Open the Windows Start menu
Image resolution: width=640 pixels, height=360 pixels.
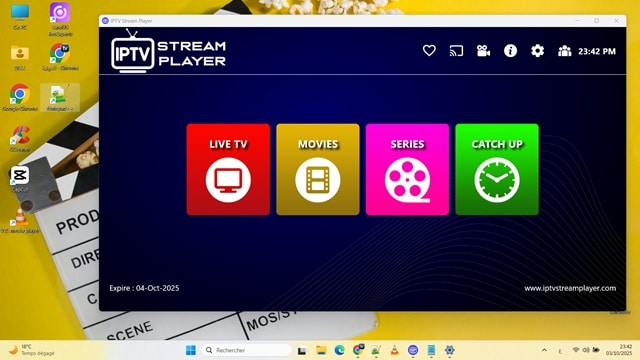click(191, 350)
